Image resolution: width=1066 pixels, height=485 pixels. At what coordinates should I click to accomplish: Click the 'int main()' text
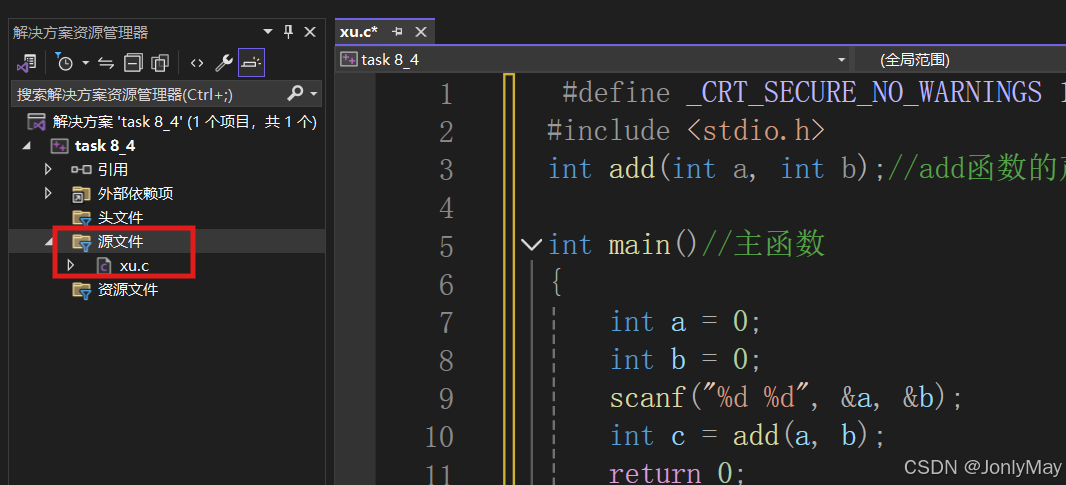[x=623, y=244]
